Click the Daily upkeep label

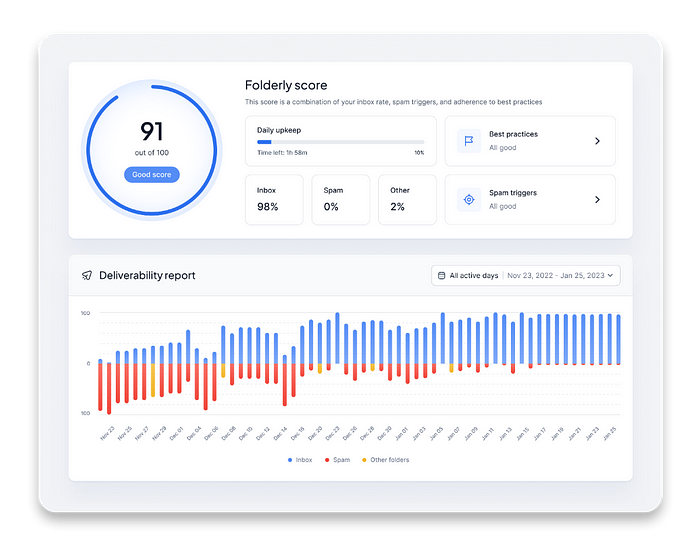(279, 130)
